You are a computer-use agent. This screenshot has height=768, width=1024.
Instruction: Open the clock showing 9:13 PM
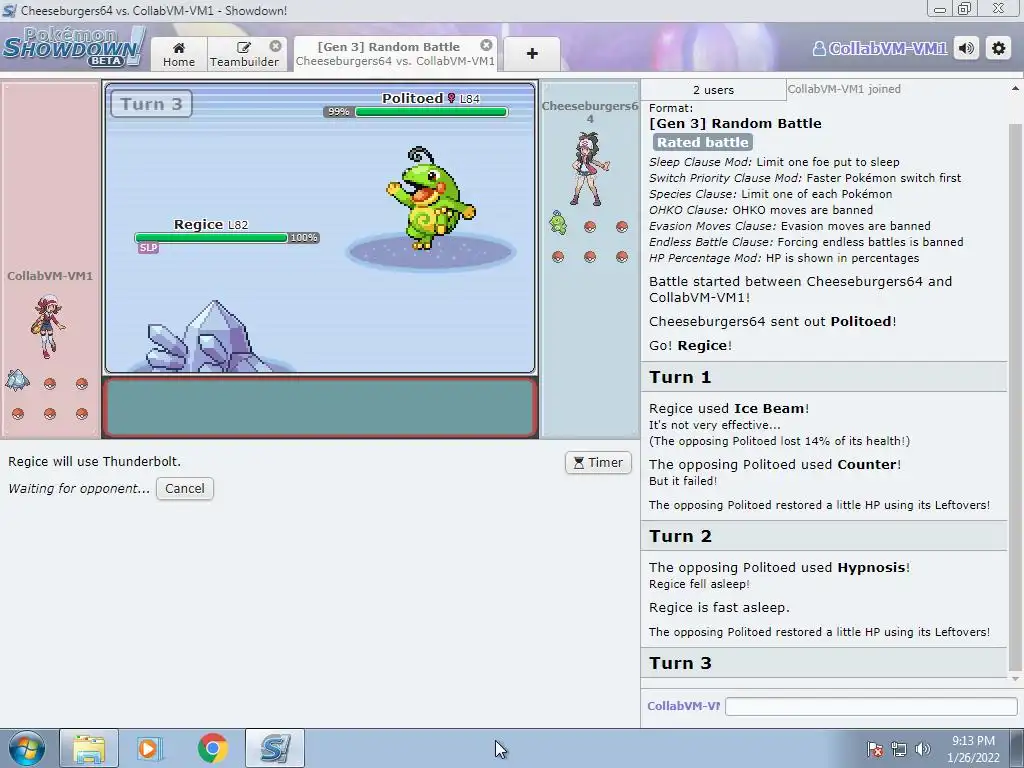(973, 749)
